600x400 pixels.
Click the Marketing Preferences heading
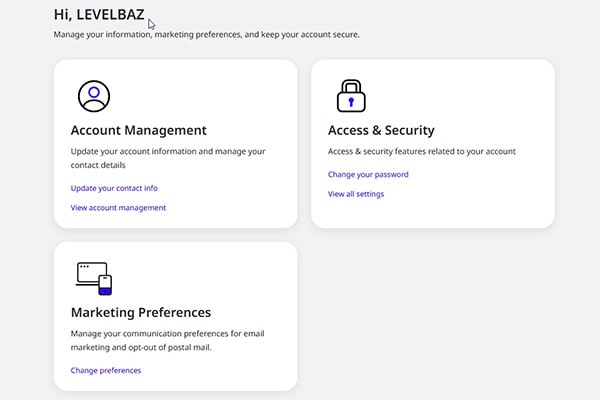(141, 312)
